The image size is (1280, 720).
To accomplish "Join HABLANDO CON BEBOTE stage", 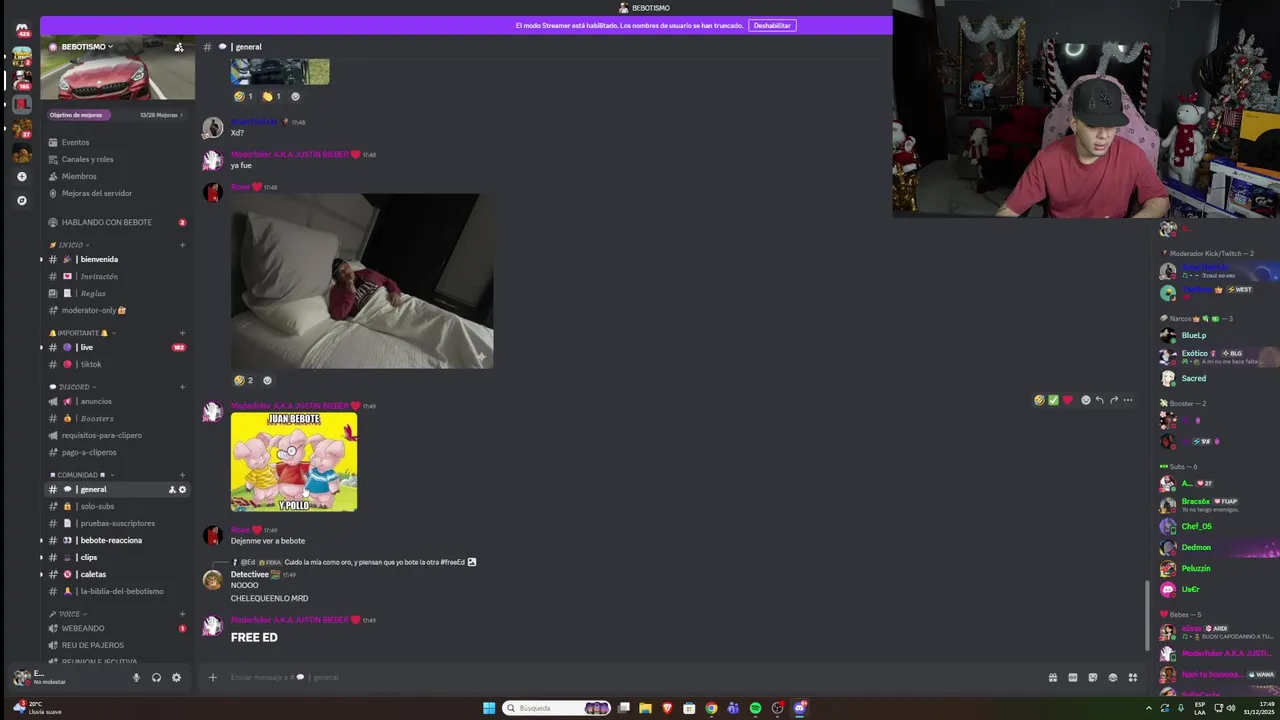I will [x=117, y=223].
